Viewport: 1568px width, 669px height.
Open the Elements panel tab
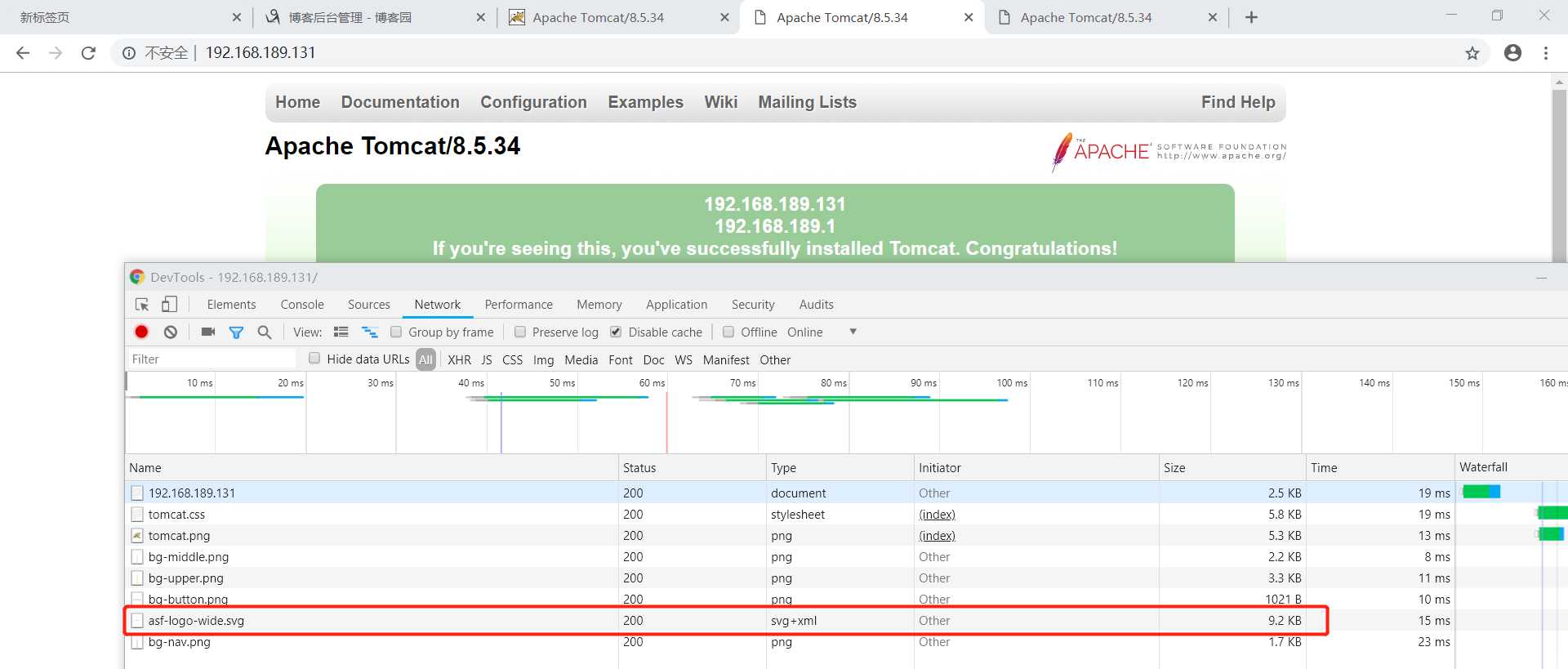coord(231,305)
